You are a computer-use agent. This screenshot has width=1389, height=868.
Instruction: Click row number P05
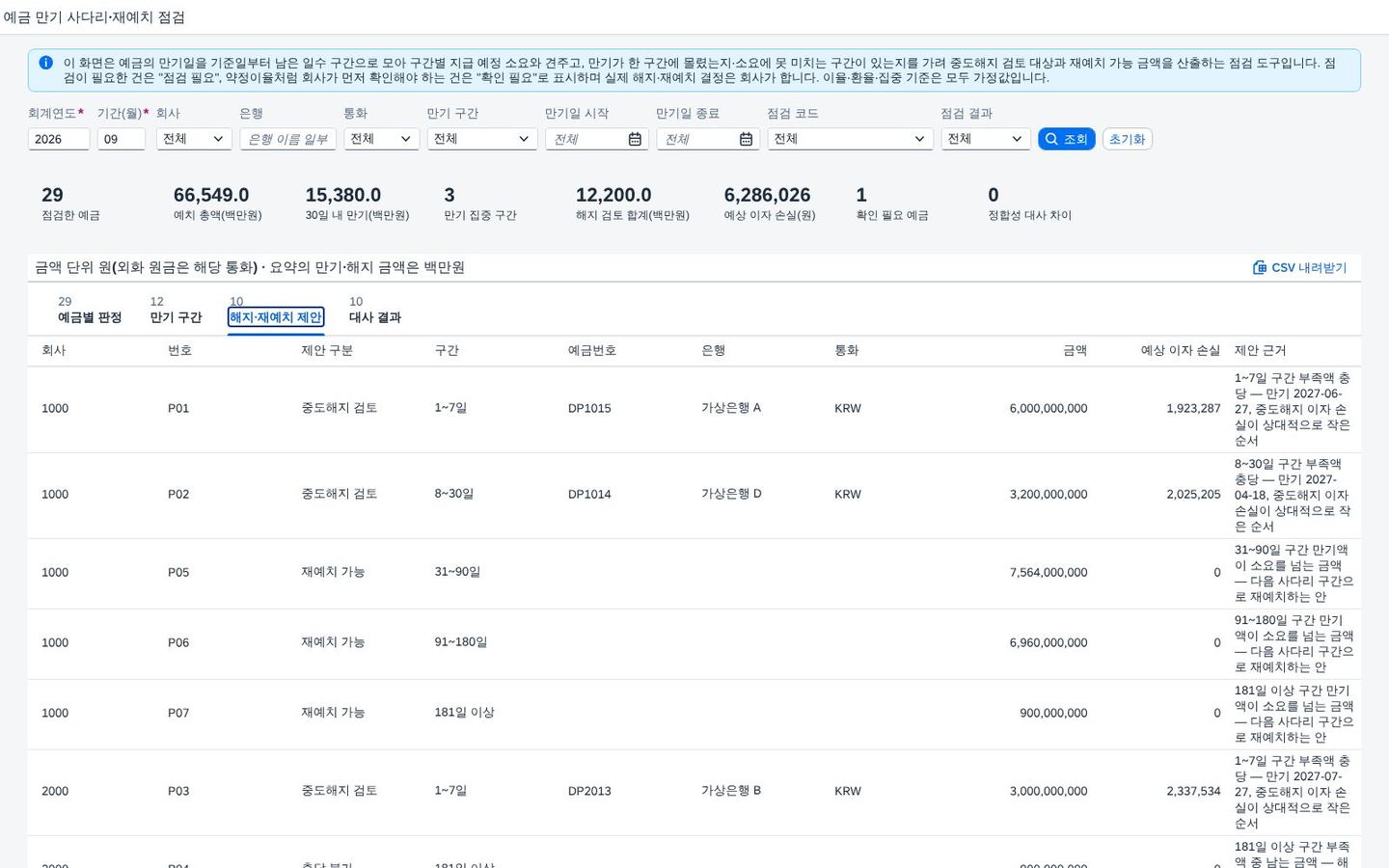[178, 572]
